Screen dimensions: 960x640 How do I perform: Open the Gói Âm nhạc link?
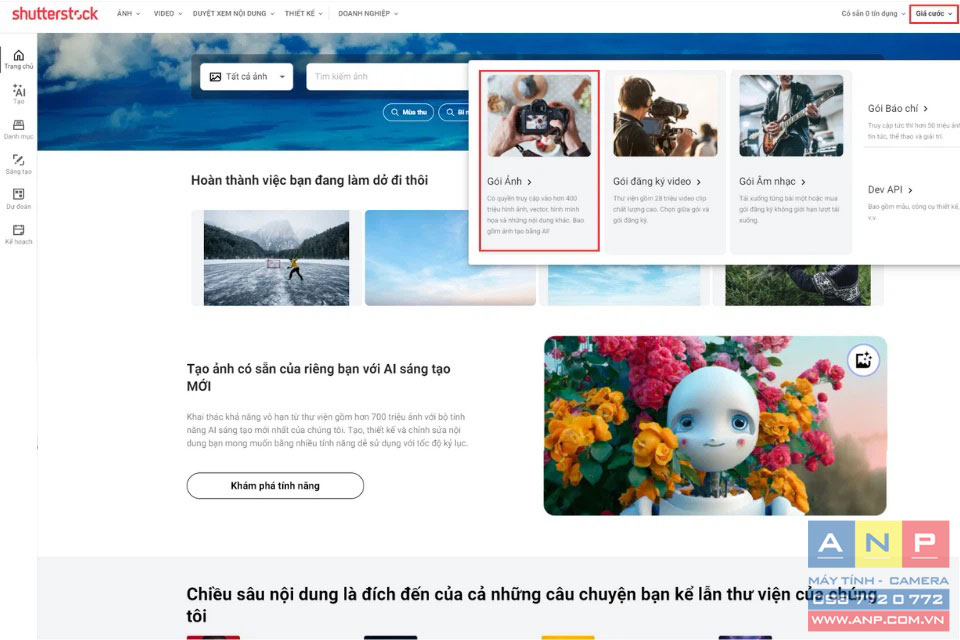772,181
